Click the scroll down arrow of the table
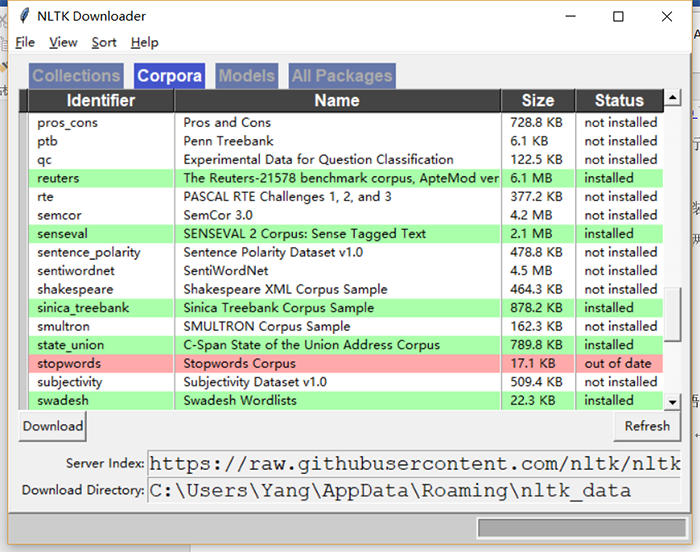Image resolution: width=700 pixels, height=552 pixels. tap(672, 402)
